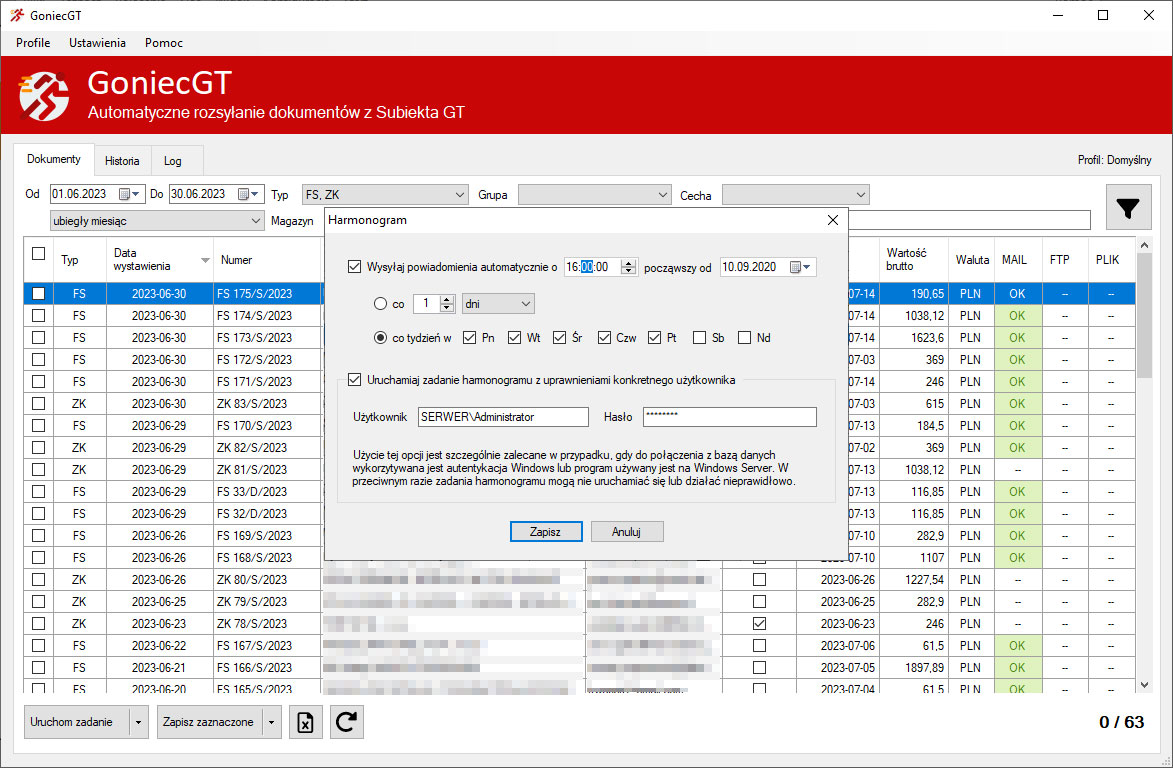
Task: Select the 'co' days interval radio button
Action: tap(380, 304)
